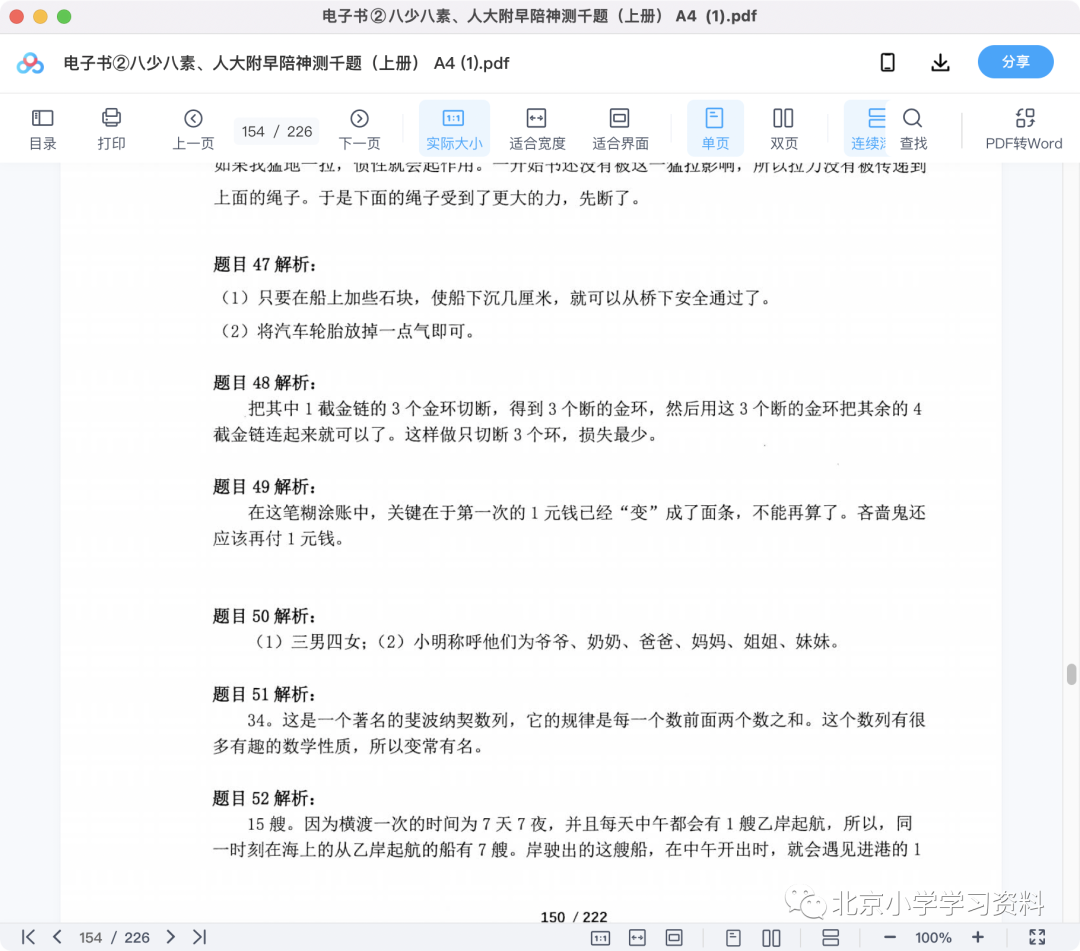Click the bottom bar continuous scroll icon
The height and width of the screenshot is (951, 1080).
pyautogui.click(x=831, y=937)
